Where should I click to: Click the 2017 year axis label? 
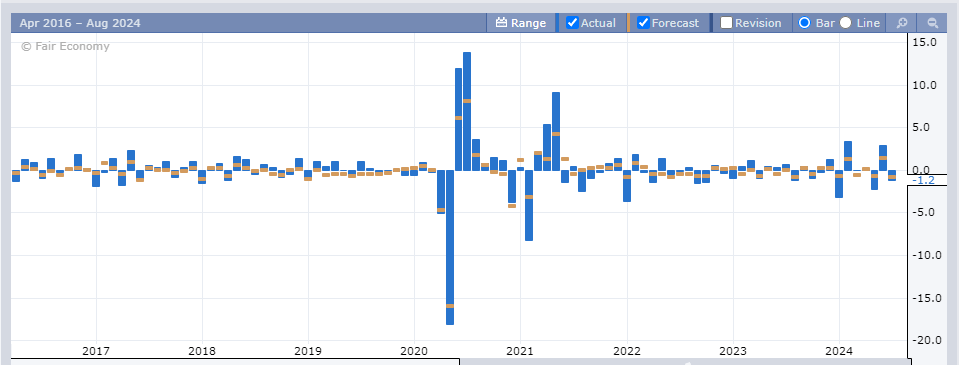point(95,351)
